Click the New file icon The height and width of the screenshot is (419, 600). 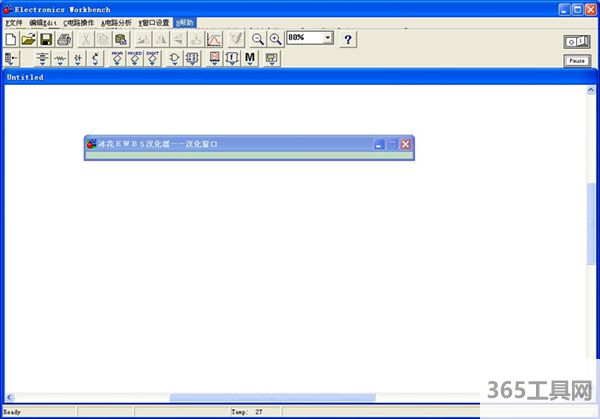tap(11, 39)
